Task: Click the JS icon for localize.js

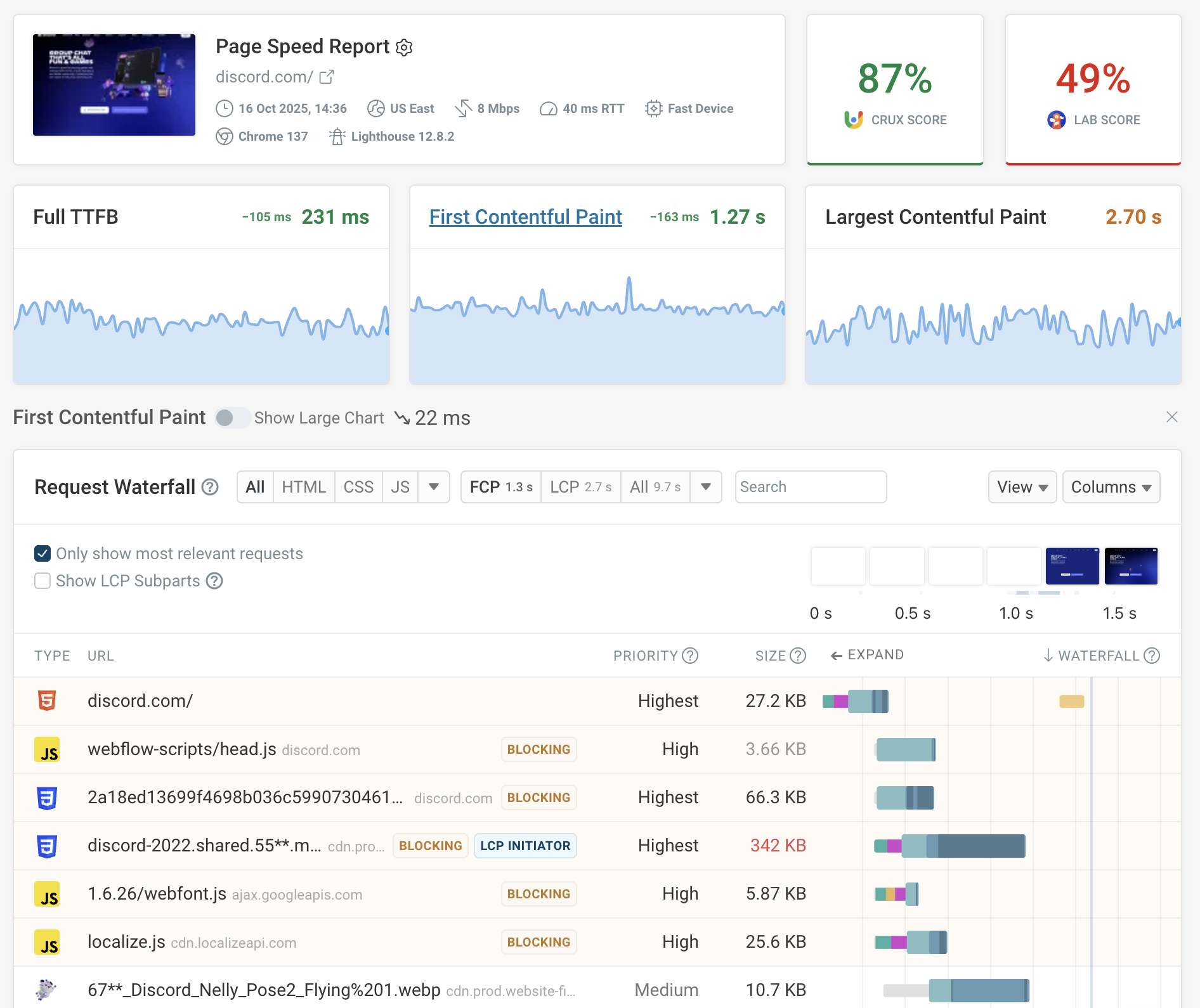Action: (47, 942)
